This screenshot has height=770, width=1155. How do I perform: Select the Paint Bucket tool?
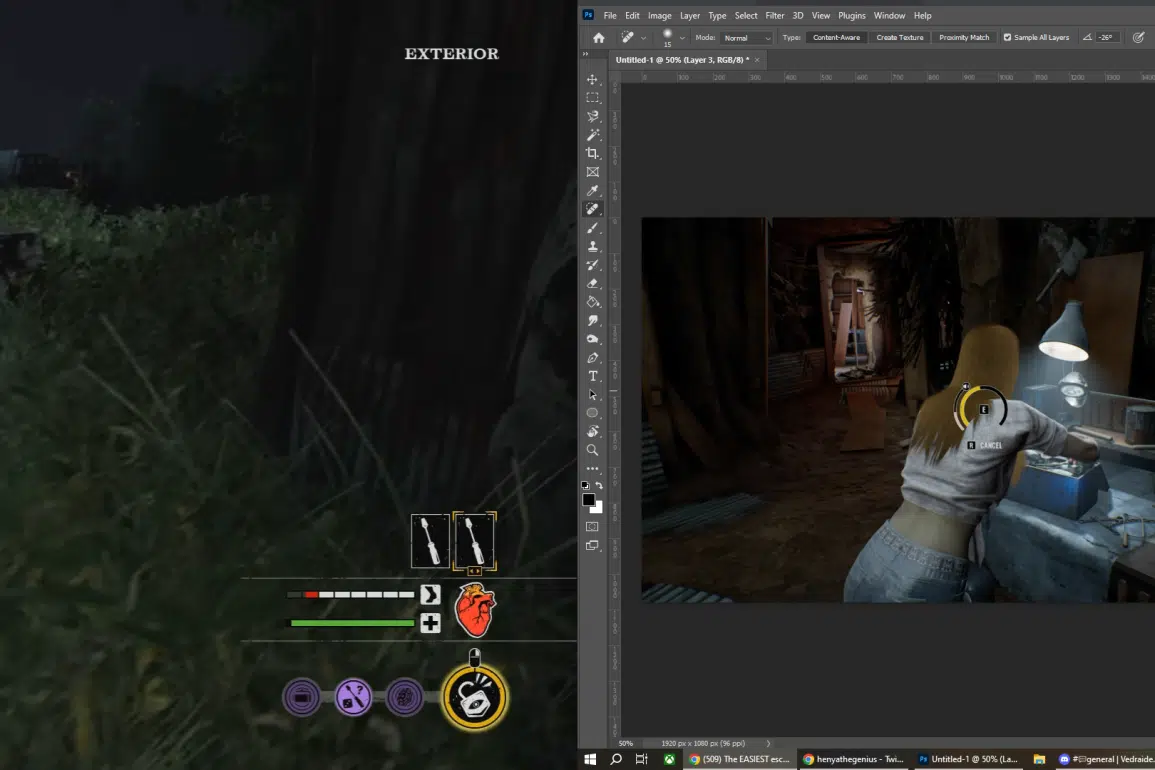point(592,302)
